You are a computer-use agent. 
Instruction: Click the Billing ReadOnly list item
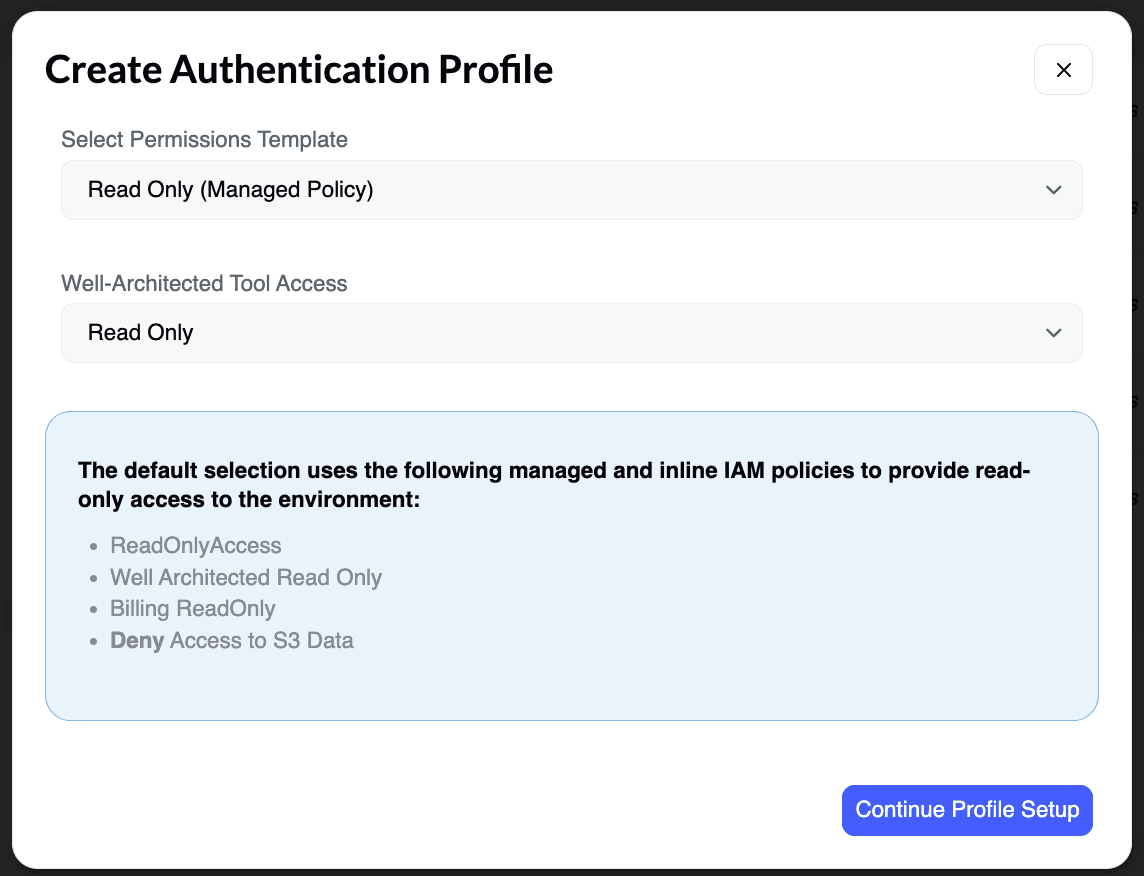pos(193,608)
